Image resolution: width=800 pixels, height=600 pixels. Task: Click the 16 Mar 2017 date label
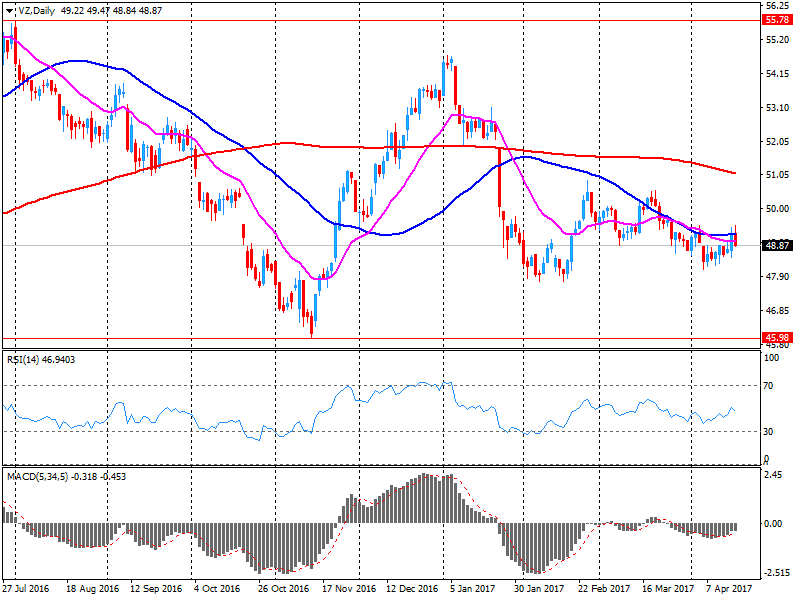coord(668,588)
